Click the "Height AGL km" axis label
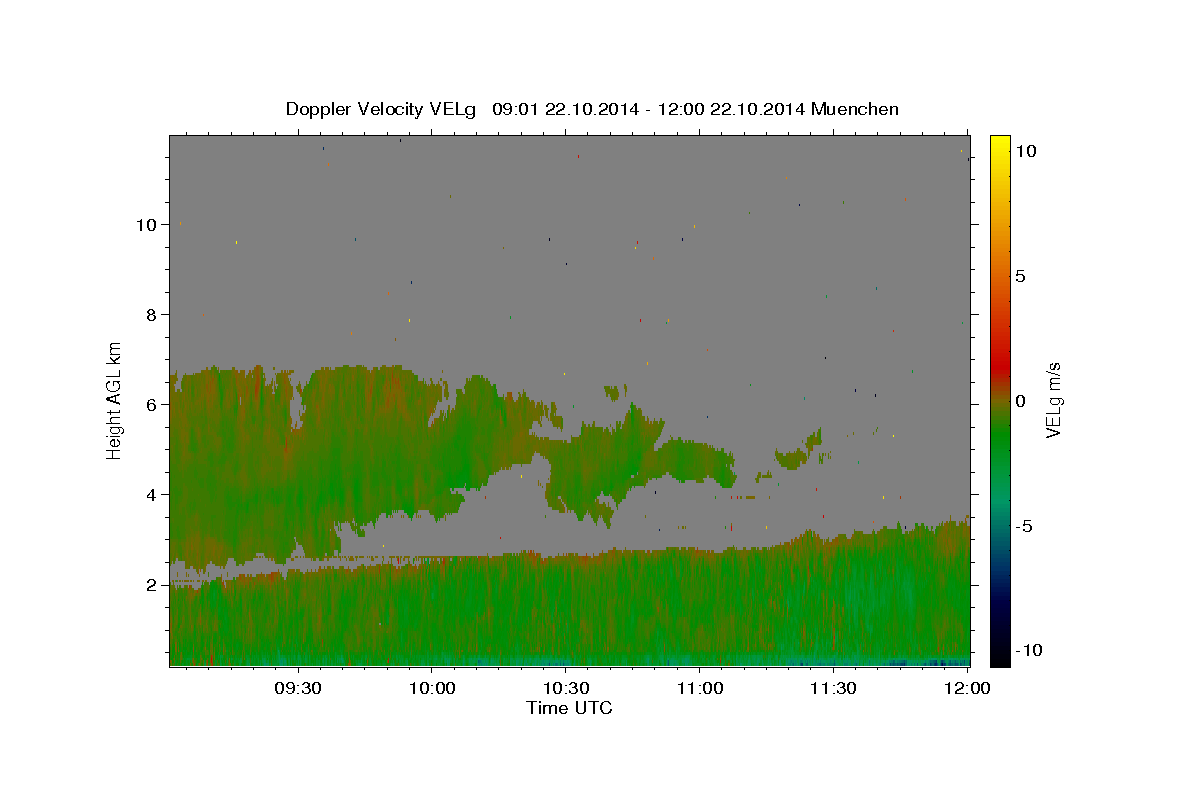 (115, 399)
